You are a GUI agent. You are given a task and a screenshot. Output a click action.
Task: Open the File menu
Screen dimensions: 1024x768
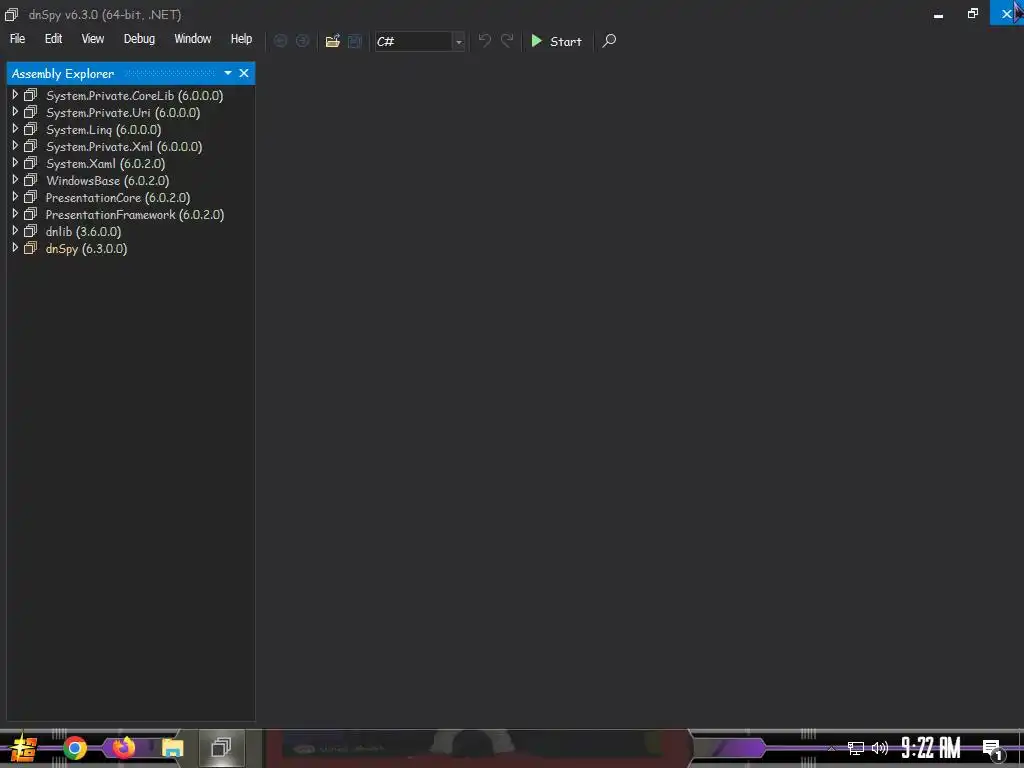tap(18, 39)
